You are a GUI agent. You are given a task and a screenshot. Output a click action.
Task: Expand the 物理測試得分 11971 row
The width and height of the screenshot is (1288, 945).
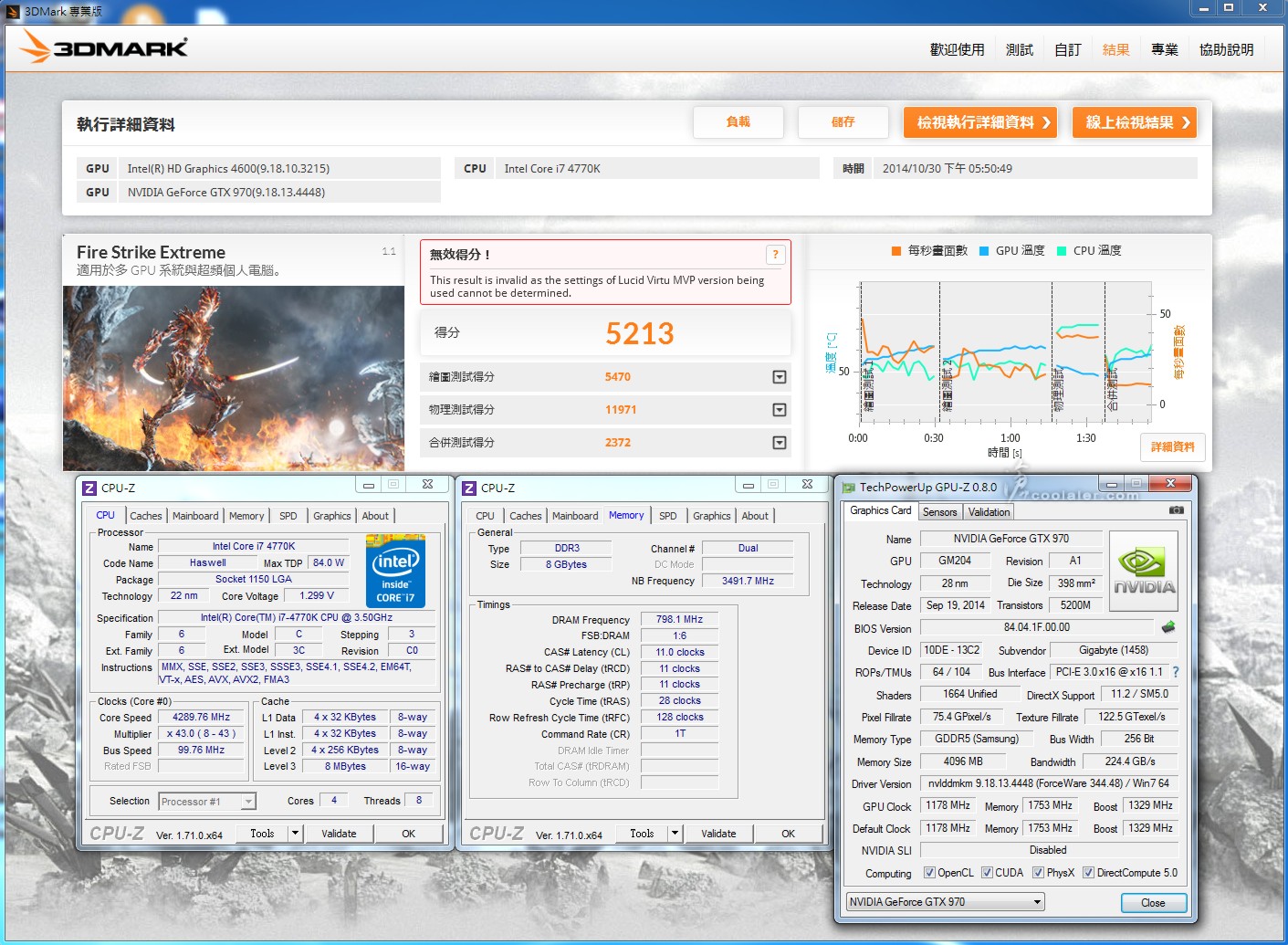tap(780, 410)
